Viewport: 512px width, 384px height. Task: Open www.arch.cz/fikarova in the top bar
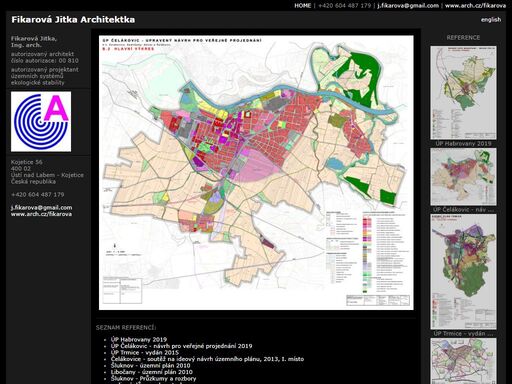tap(475, 6)
